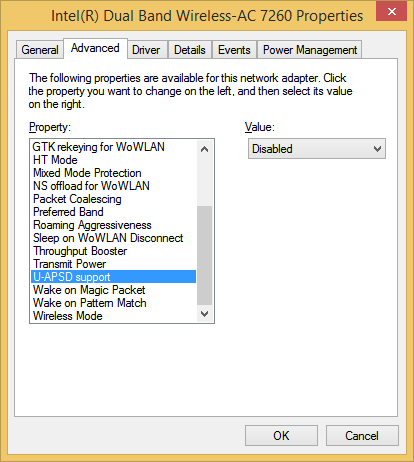Close the Properties dialog window
The height and width of the screenshot is (462, 414).
391,11
